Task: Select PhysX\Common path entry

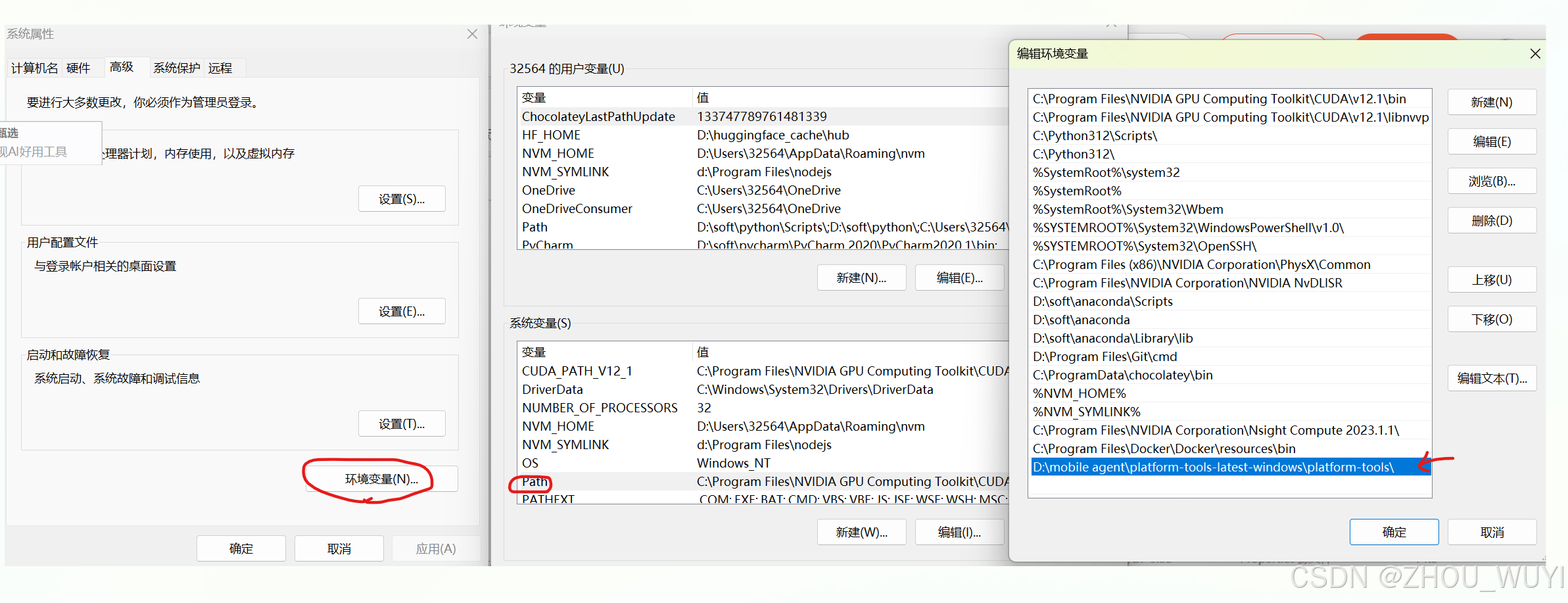Action: coord(1230,264)
